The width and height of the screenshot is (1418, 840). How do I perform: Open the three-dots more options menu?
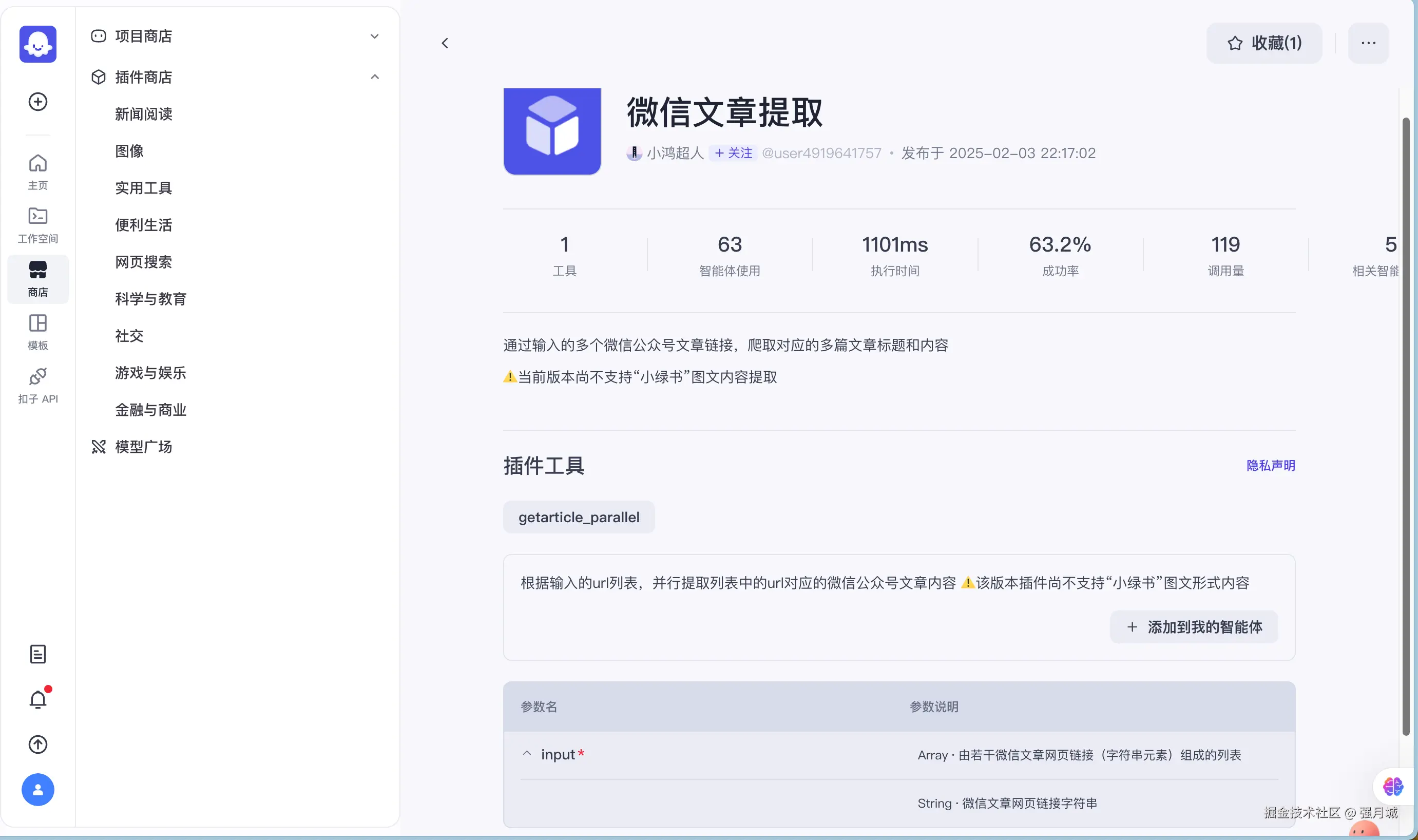pyautogui.click(x=1368, y=43)
